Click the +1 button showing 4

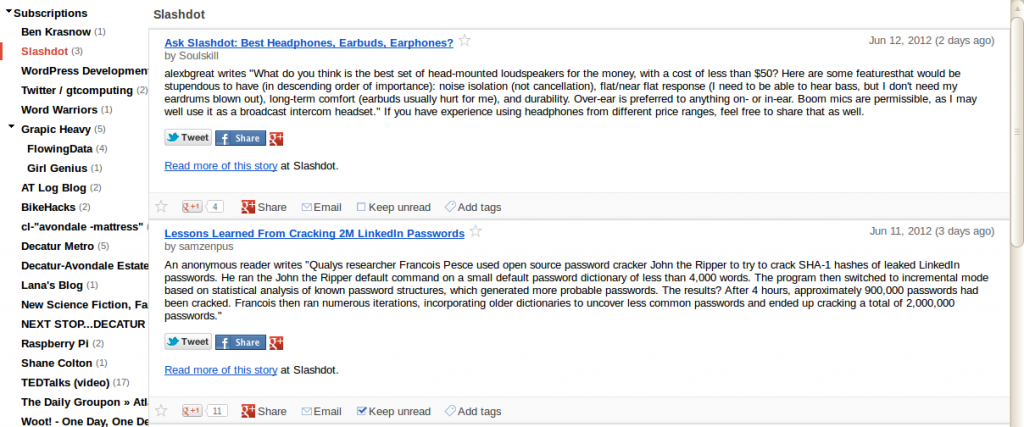(x=202, y=207)
